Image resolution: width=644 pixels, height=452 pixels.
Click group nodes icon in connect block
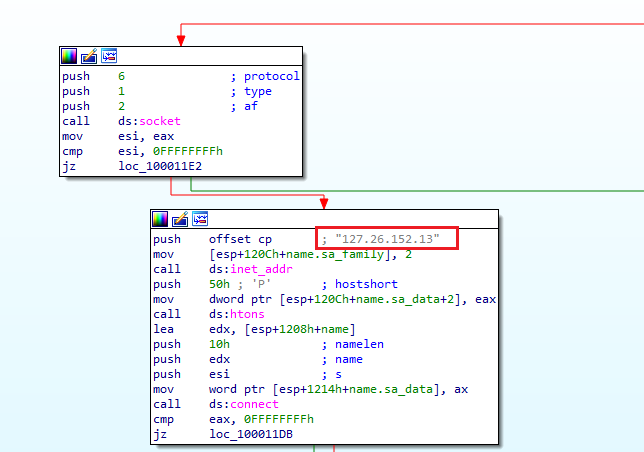pos(200,219)
